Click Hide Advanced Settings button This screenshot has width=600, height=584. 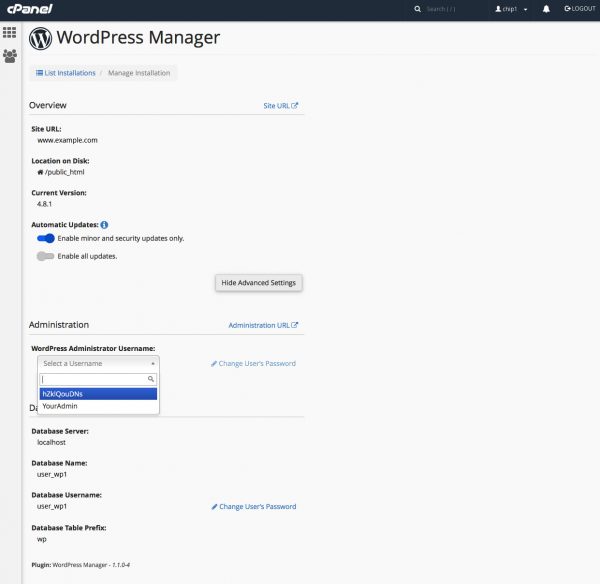pos(259,283)
